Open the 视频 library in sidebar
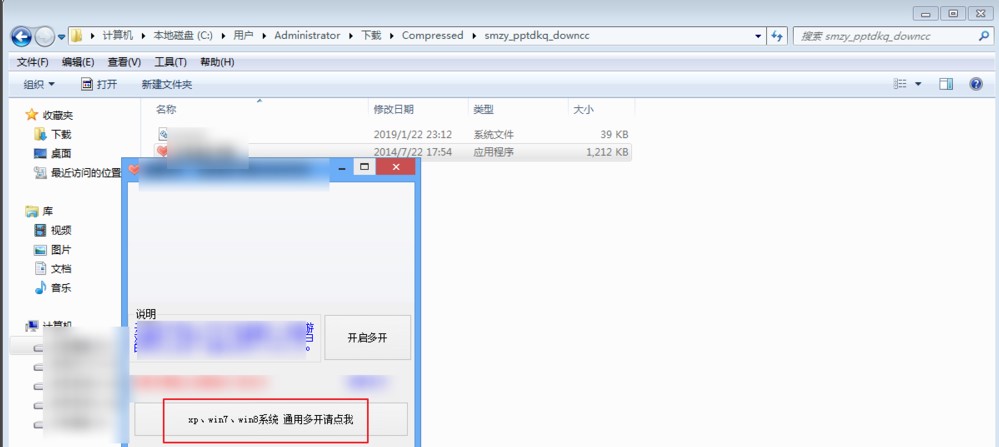 [x=53, y=230]
